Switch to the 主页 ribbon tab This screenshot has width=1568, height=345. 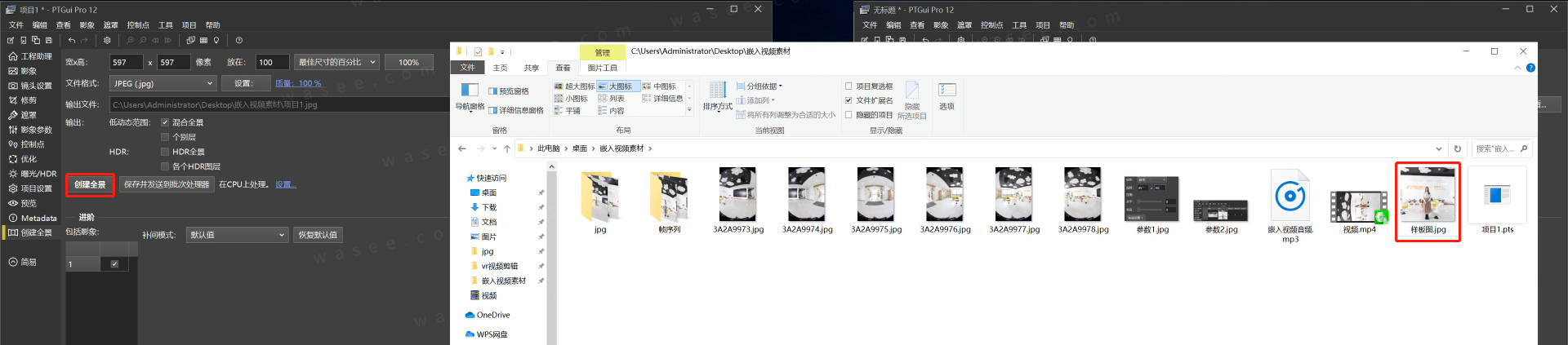point(500,68)
